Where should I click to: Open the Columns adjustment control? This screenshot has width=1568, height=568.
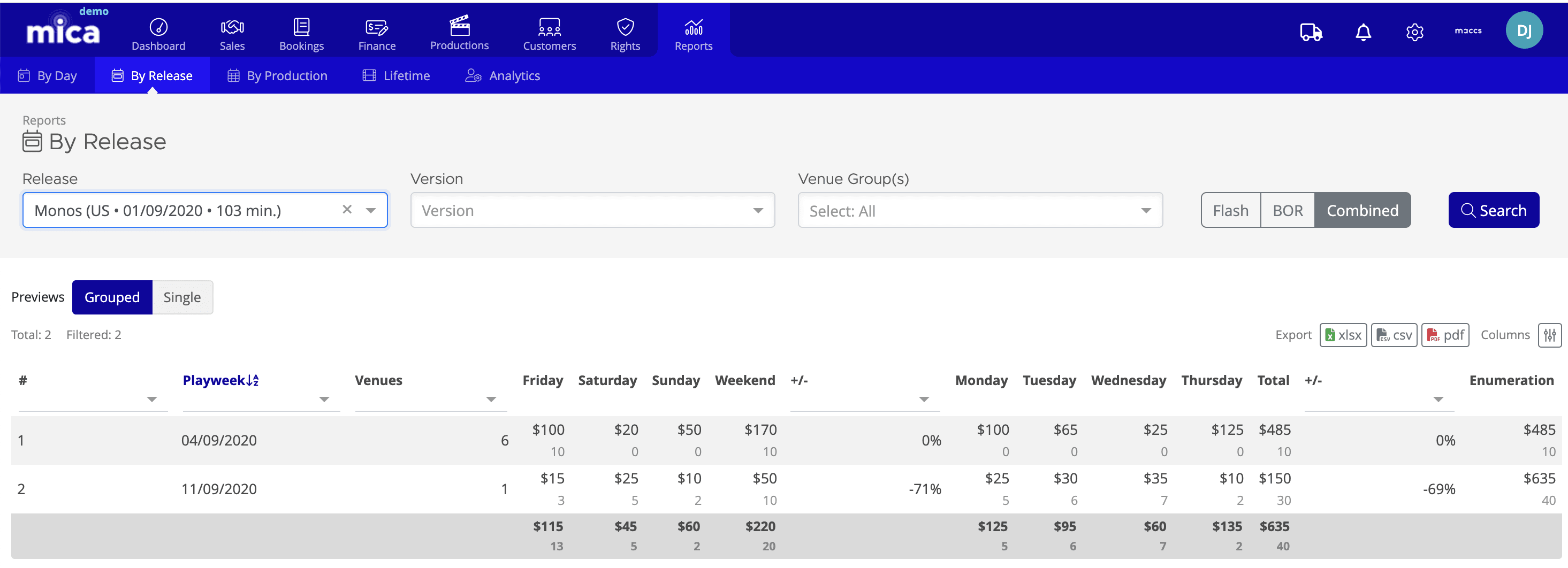click(1549, 334)
